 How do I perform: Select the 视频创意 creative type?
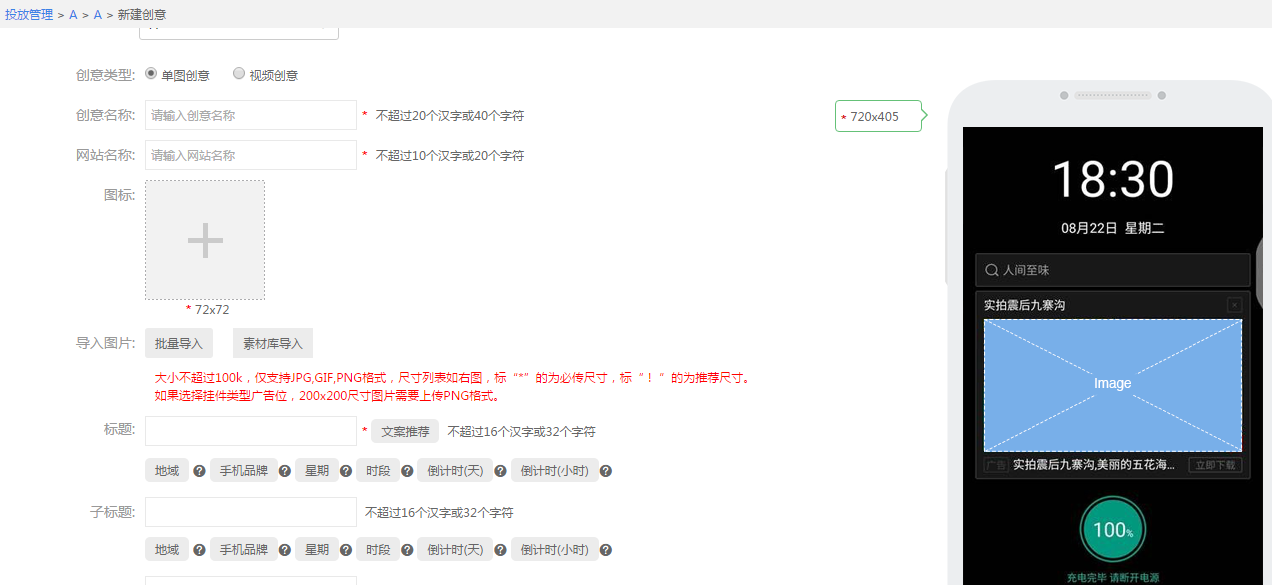[x=238, y=73]
